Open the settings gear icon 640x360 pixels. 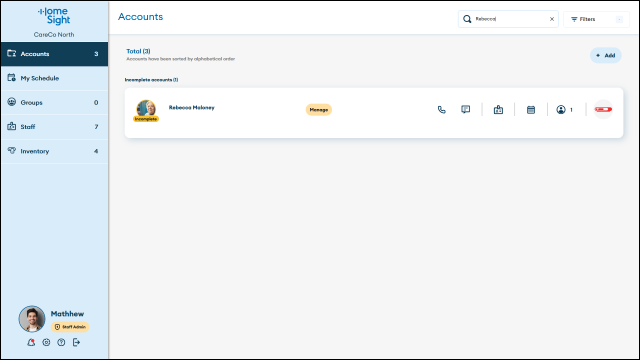[x=46, y=342]
